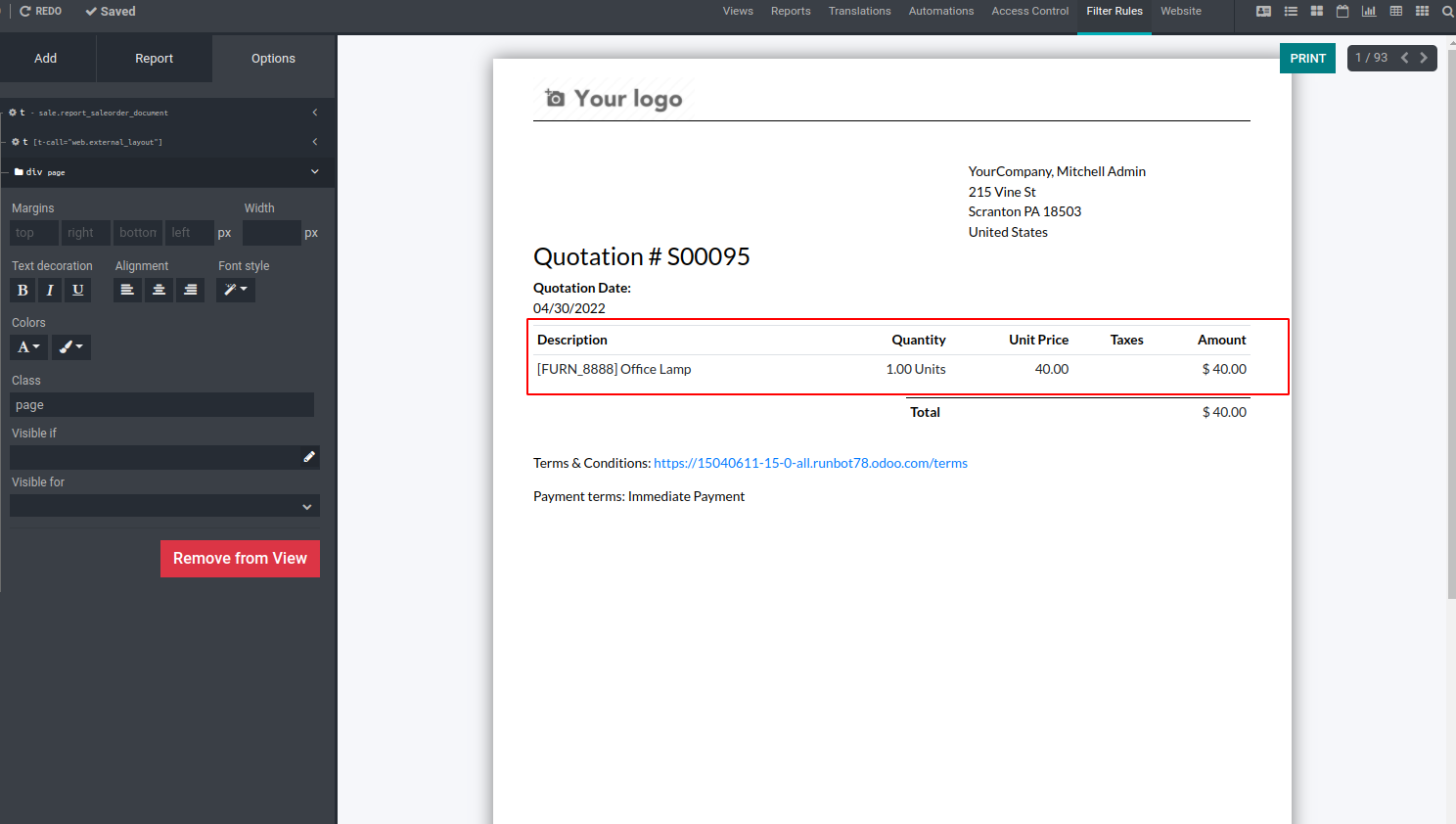Open the Access Control menu

1030,12
